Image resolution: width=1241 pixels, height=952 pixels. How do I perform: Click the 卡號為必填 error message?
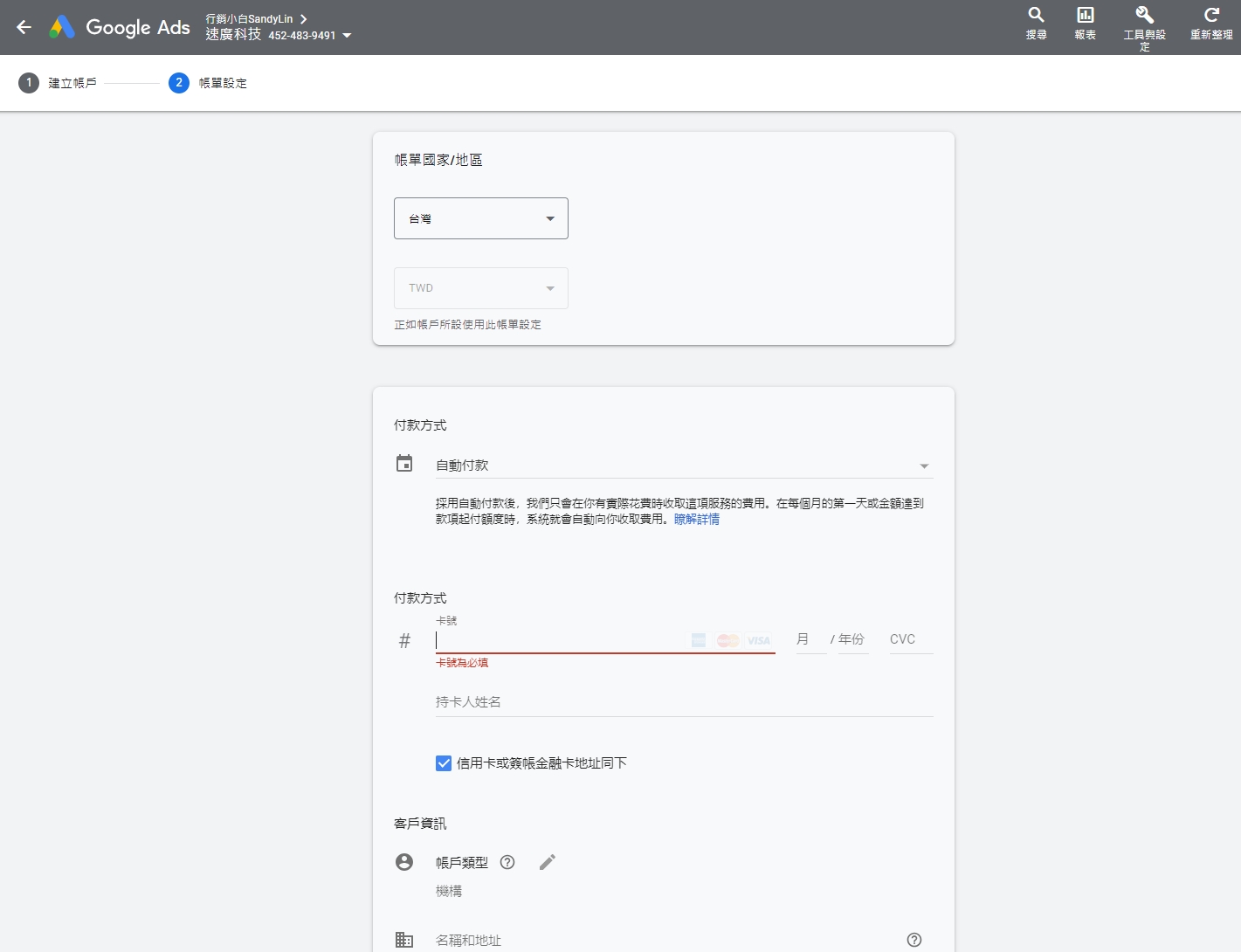462,663
